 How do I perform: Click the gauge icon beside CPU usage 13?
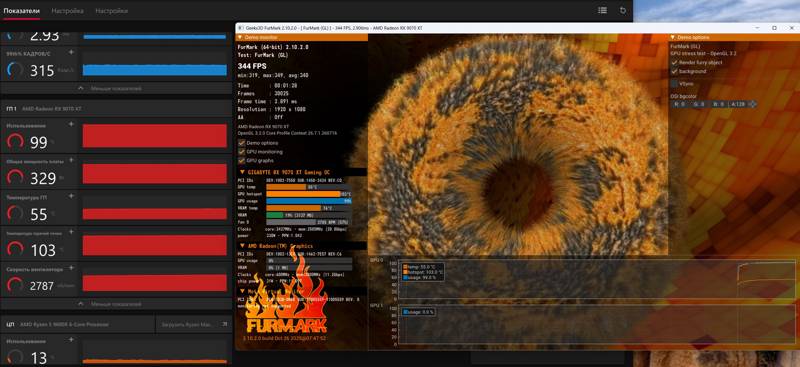coord(15,357)
